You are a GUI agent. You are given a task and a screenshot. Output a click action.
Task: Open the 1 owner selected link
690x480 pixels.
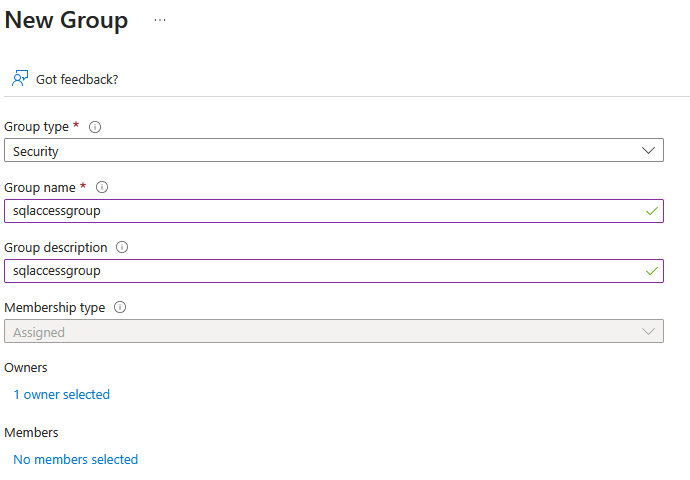pos(61,395)
